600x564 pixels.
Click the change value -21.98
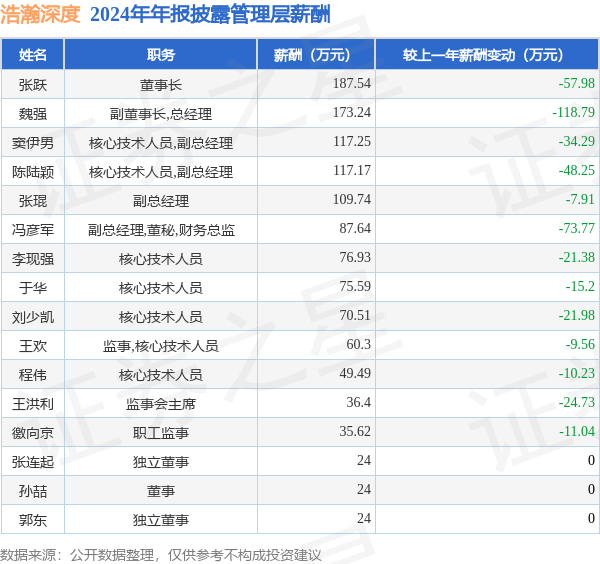(x=577, y=315)
